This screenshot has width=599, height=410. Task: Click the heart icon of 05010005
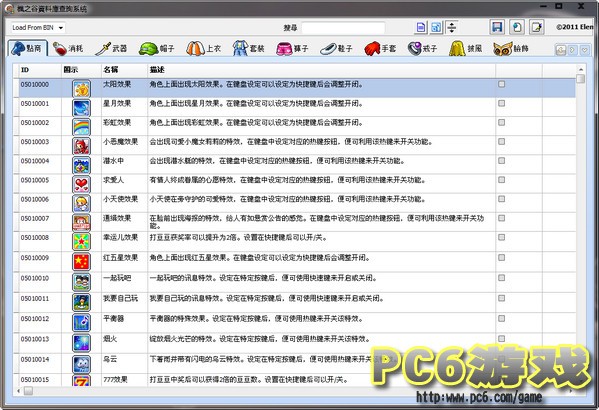pyautogui.click(x=81, y=184)
